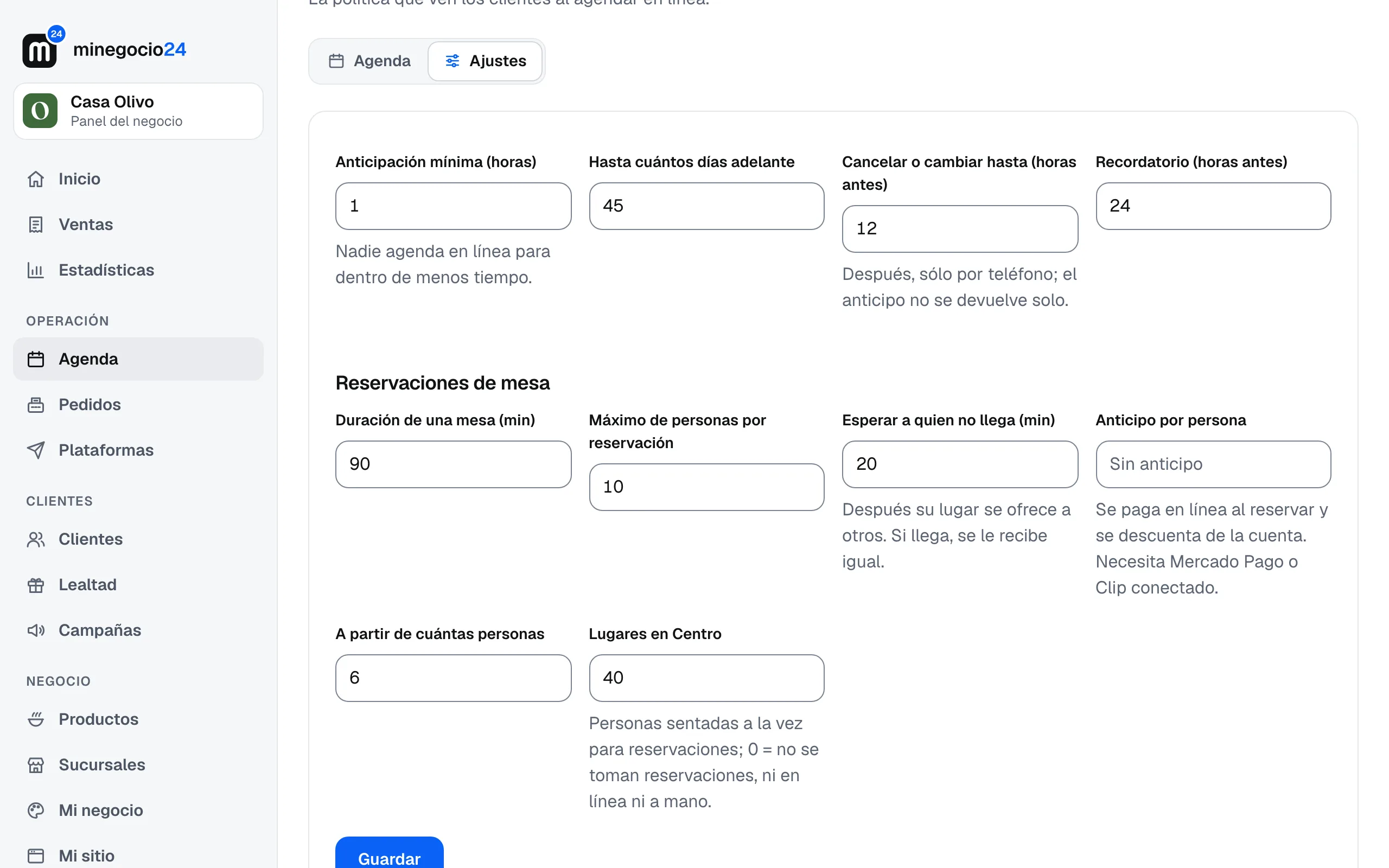Viewport: 1389px width, 868px height.
Task: Open Plataformas via the paper plane icon
Action: (x=36, y=450)
